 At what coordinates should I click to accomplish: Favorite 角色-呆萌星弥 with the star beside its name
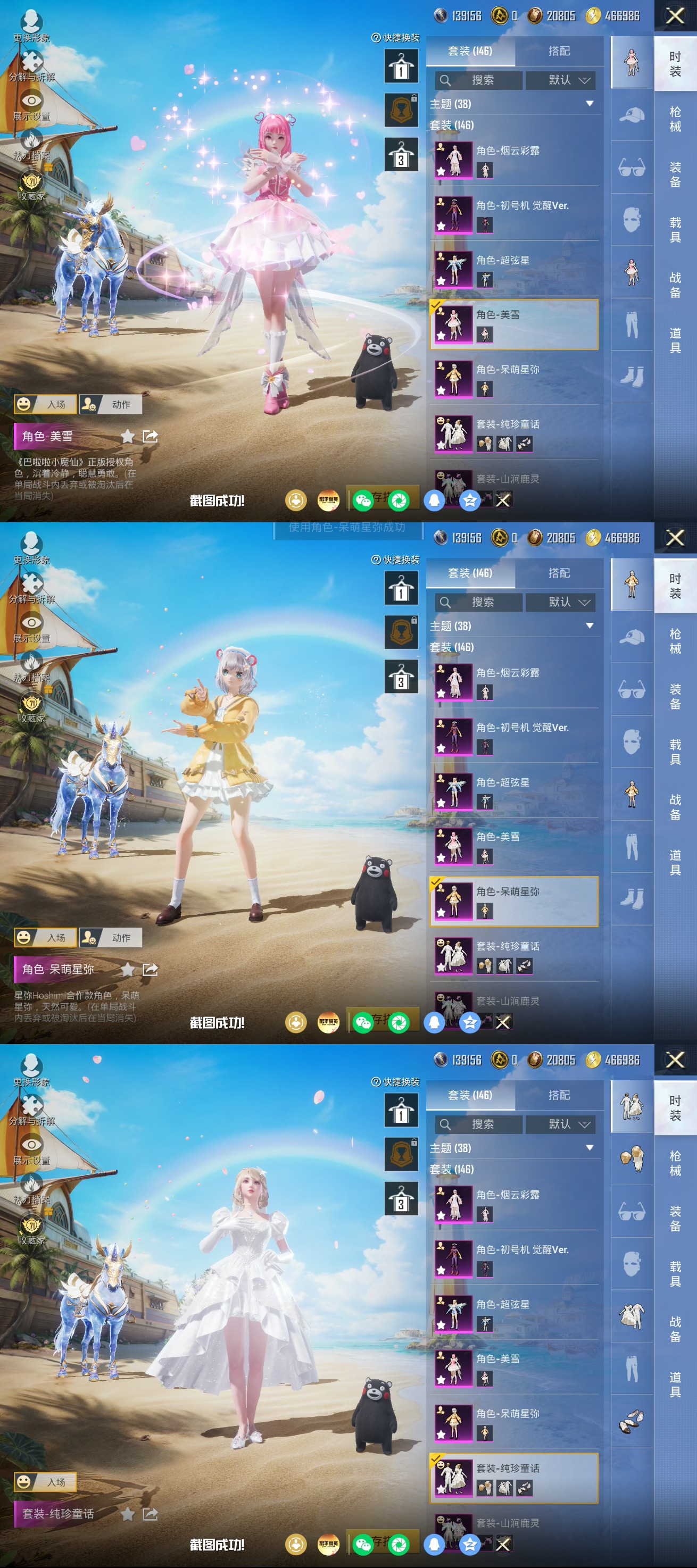pyautogui.click(x=127, y=969)
